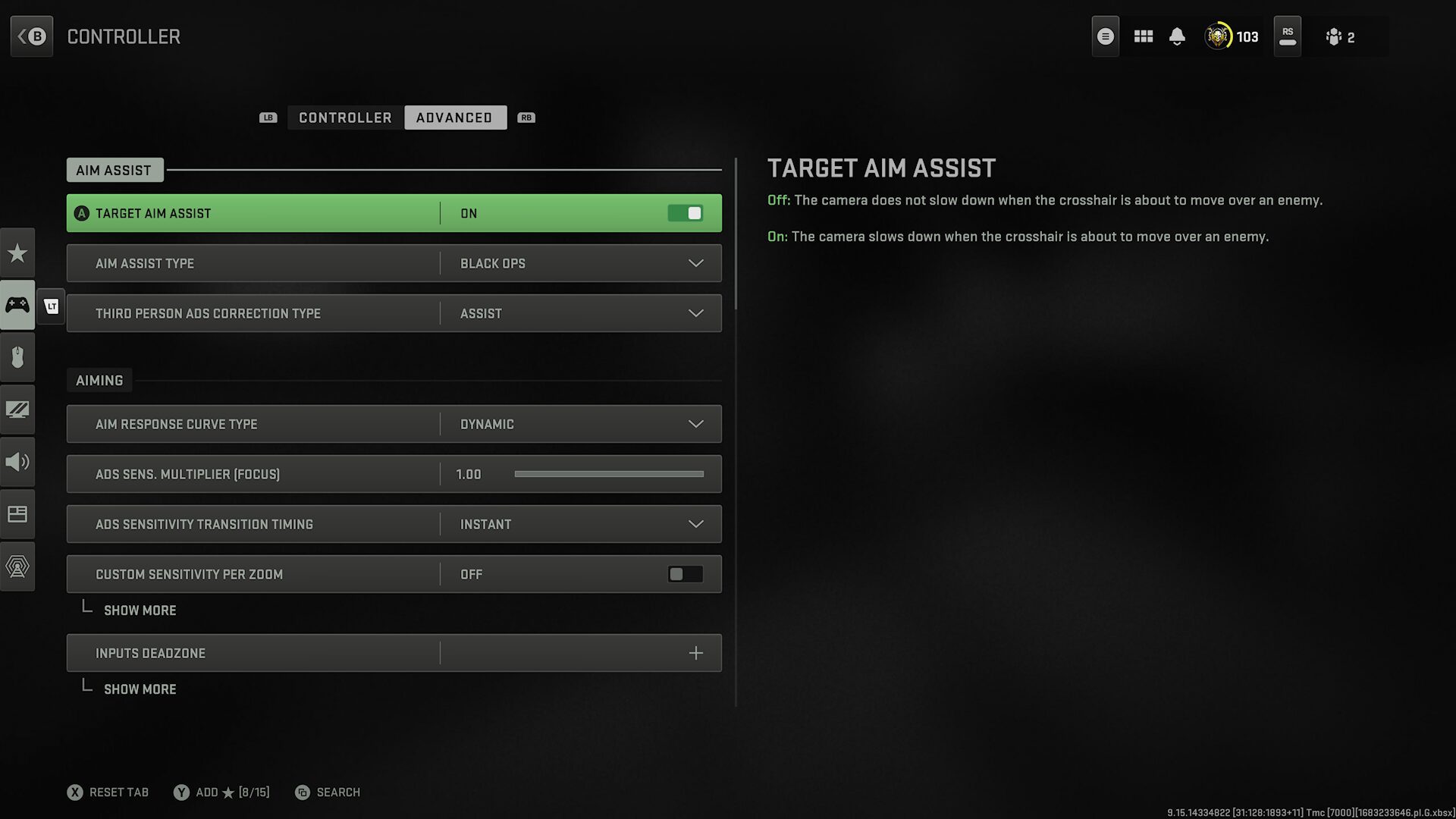This screenshot has width=1456, height=819.
Task: Click Show More under Custom Sensitivity
Action: [x=140, y=610]
